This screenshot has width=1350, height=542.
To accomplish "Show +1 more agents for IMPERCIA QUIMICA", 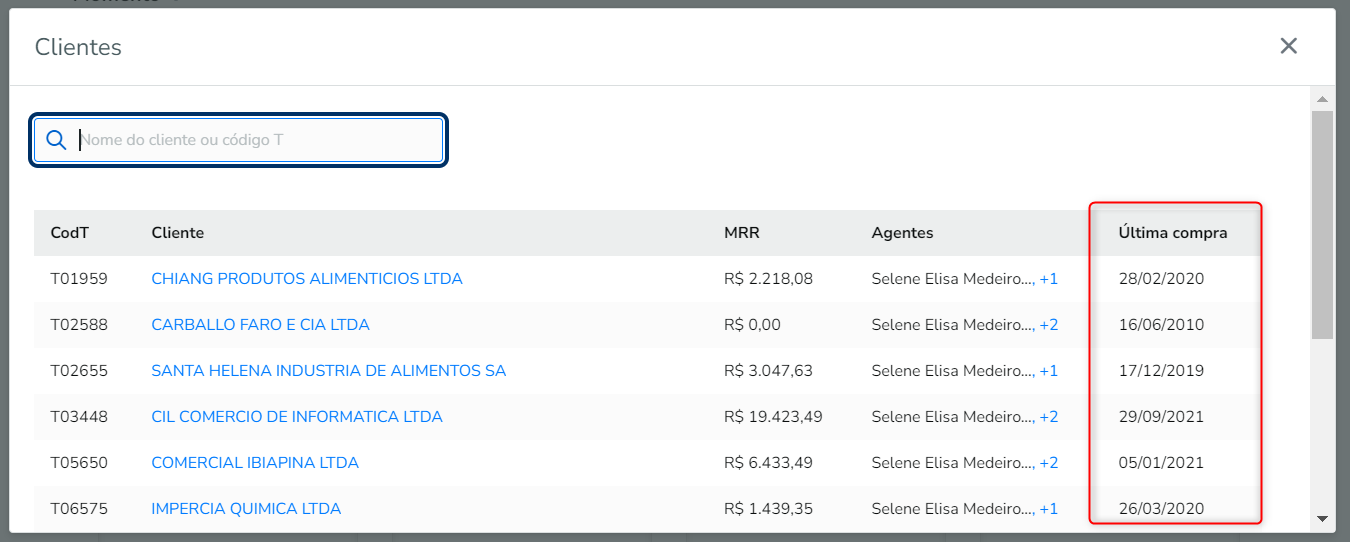I will tap(1049, 509).
